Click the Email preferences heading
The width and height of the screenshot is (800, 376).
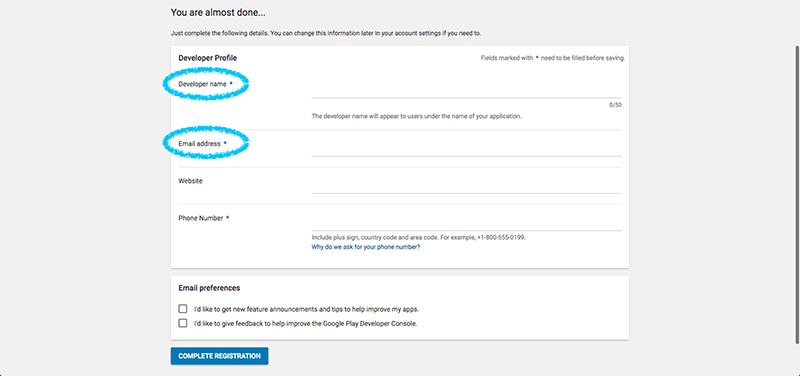pyautogui.click(x=209, y=288)
